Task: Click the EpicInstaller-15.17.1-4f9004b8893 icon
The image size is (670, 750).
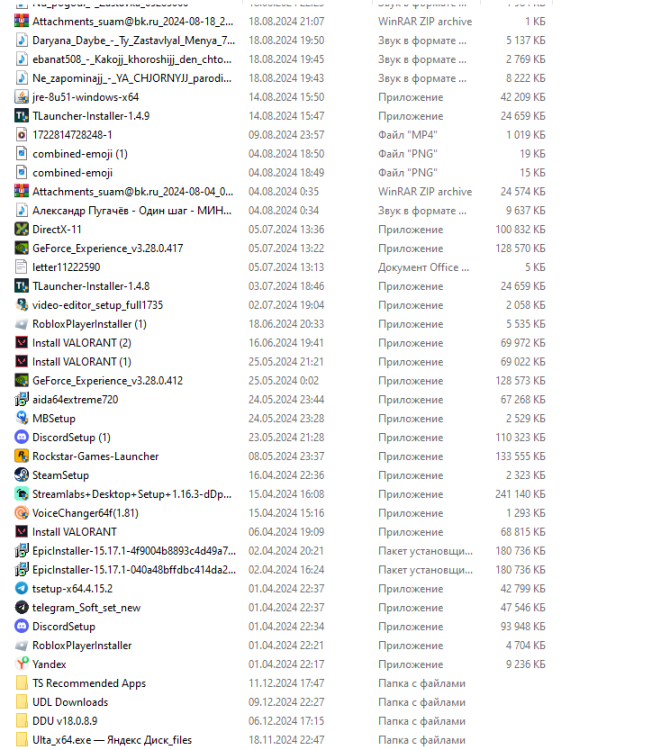Action: click(21, 551)
